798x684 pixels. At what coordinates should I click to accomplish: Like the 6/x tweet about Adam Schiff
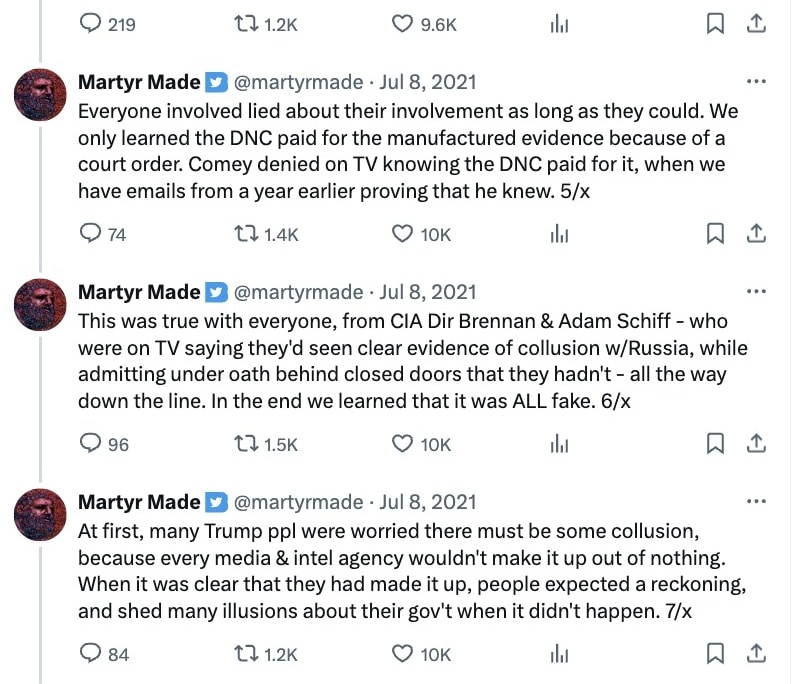[x=402, y=444]
